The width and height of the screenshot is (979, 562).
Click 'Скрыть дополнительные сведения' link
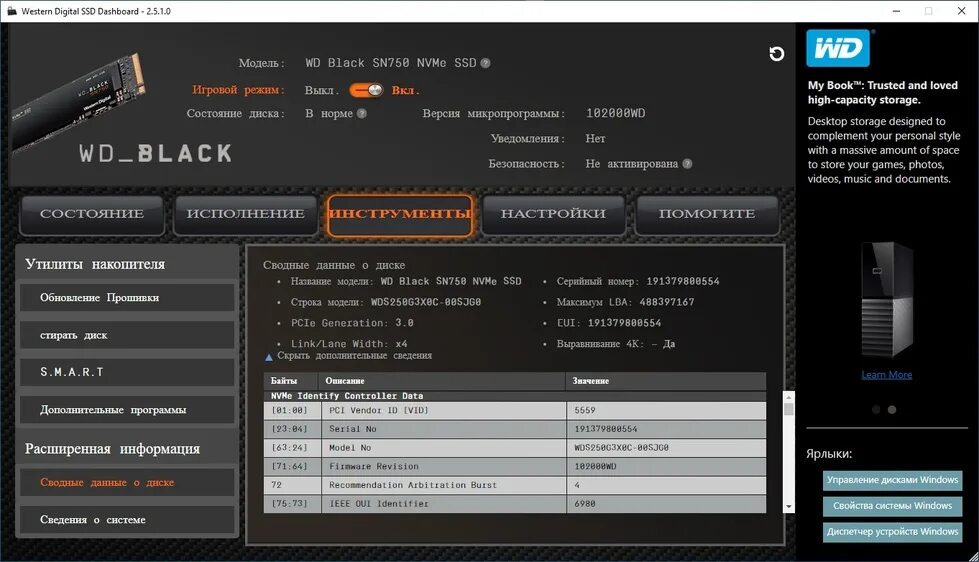355,355
